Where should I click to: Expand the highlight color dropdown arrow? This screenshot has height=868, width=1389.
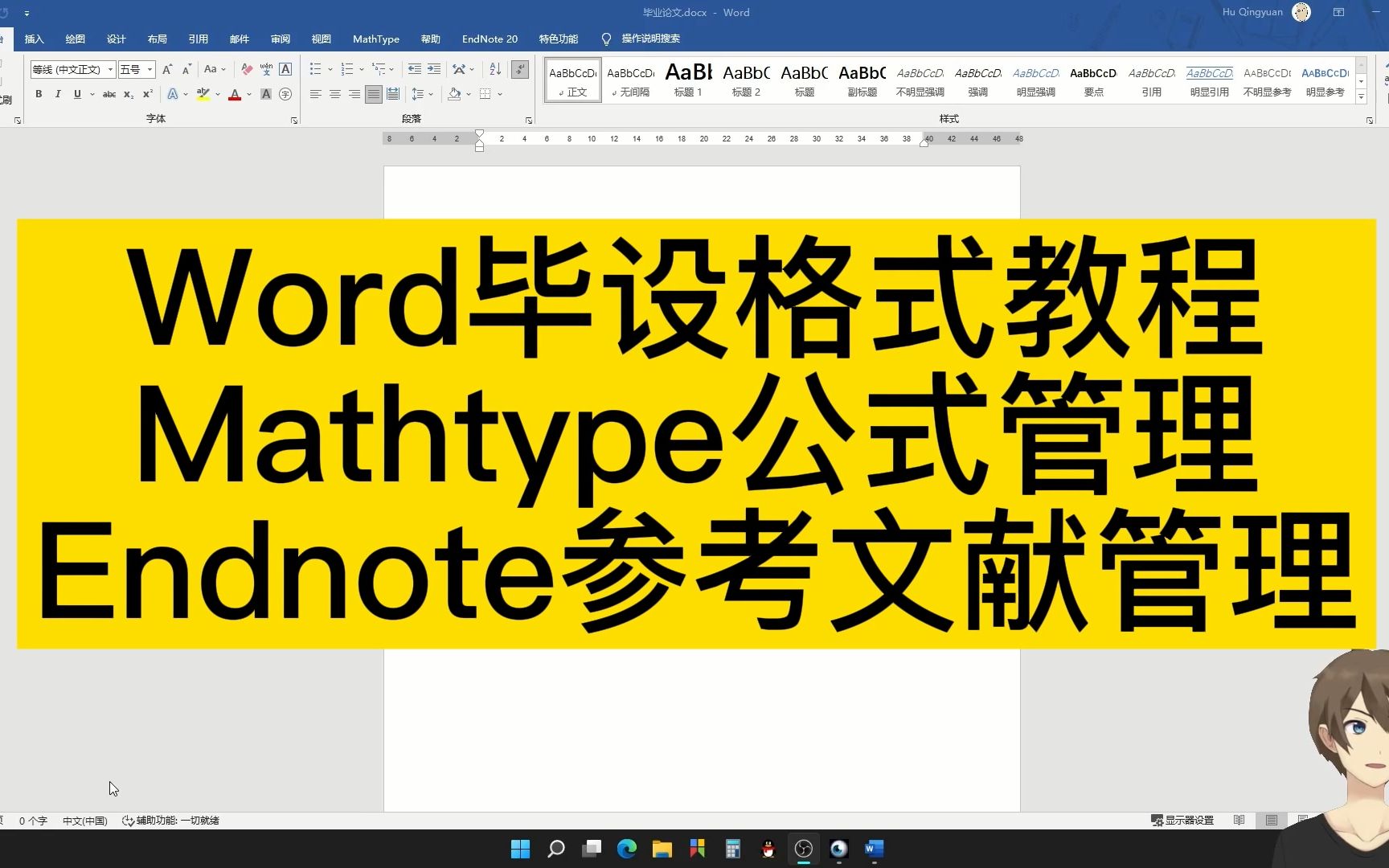point(218,94)
